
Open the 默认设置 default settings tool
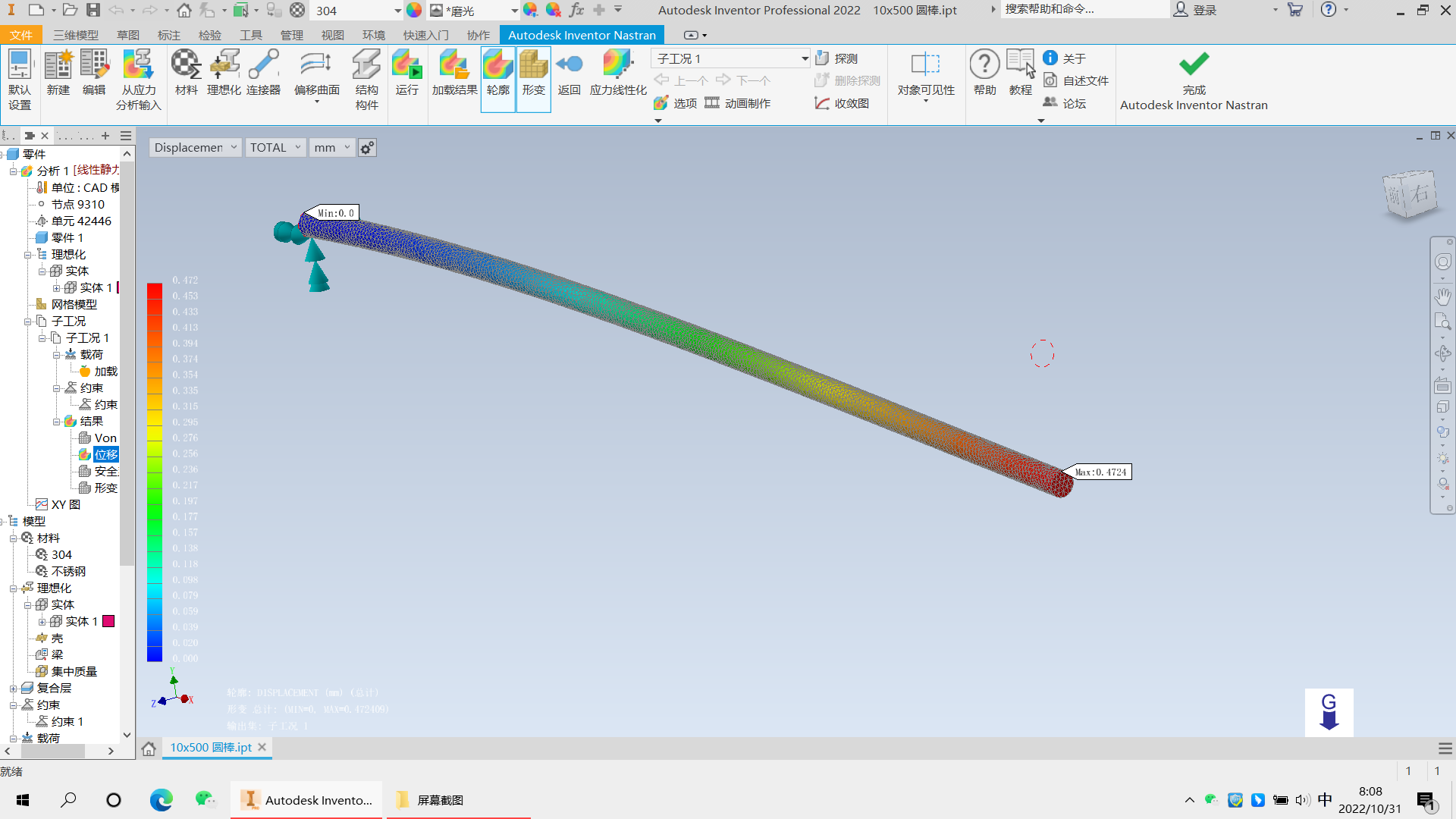click(20, 80)
